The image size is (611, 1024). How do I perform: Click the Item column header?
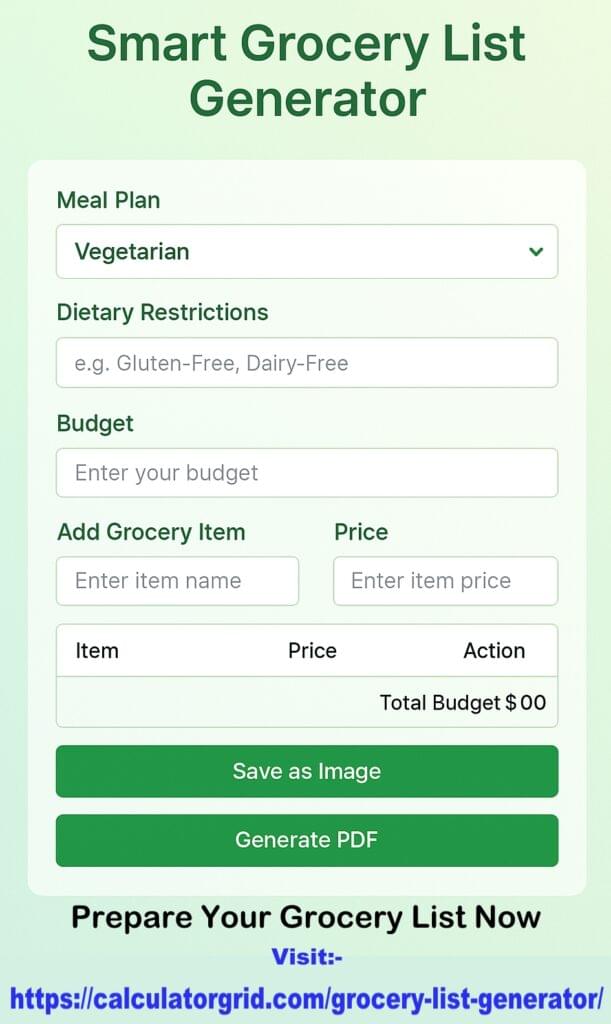[95, 650]
